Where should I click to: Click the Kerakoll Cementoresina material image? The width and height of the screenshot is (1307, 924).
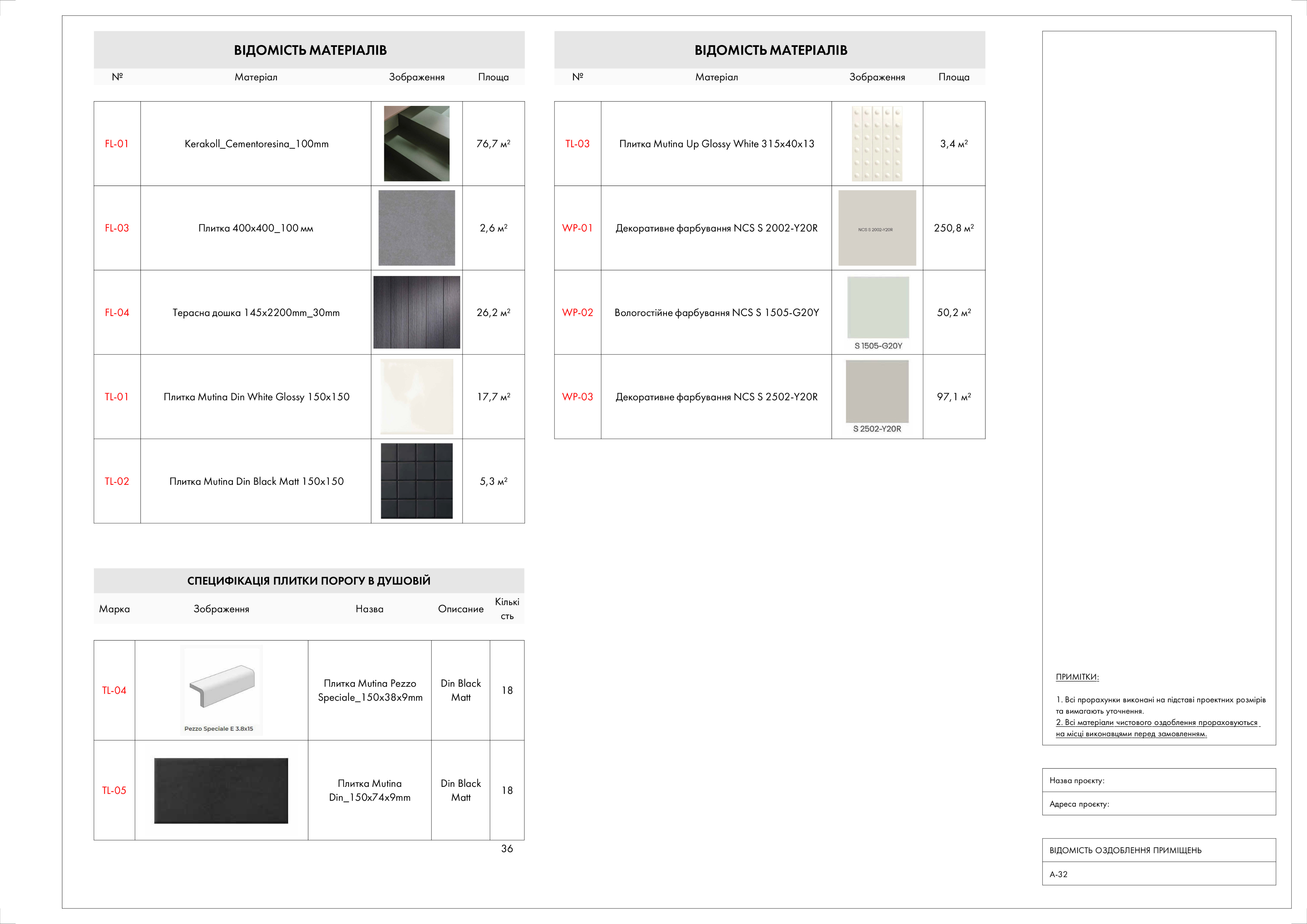click(x=416, y=144)
